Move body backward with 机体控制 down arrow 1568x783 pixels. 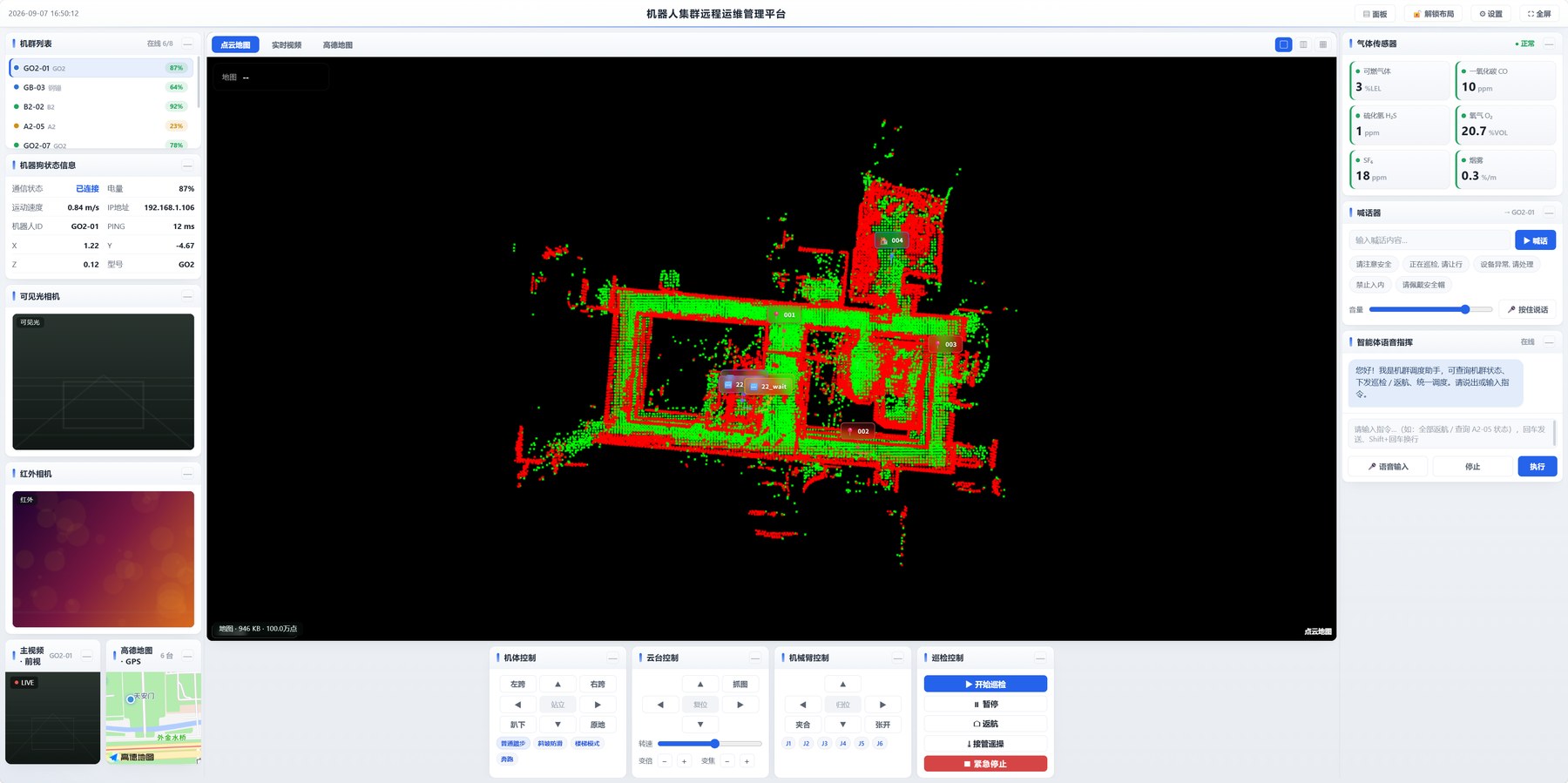pyautogui.click(x=558, y=725)
